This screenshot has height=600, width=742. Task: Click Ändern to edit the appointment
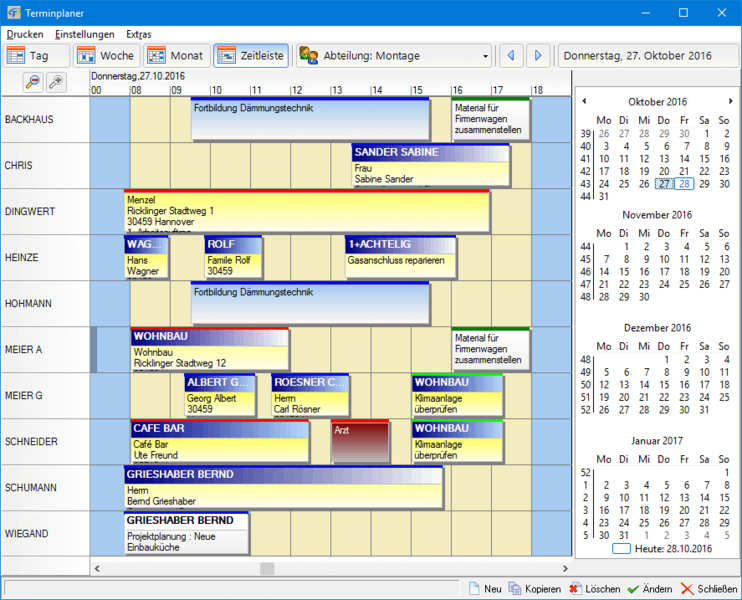(x=650, y=589)
